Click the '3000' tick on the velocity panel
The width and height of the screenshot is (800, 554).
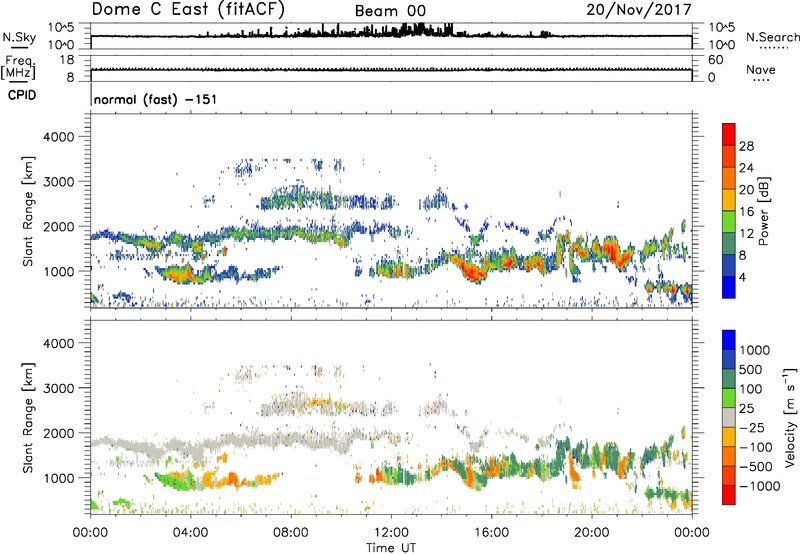pos(58,388)
